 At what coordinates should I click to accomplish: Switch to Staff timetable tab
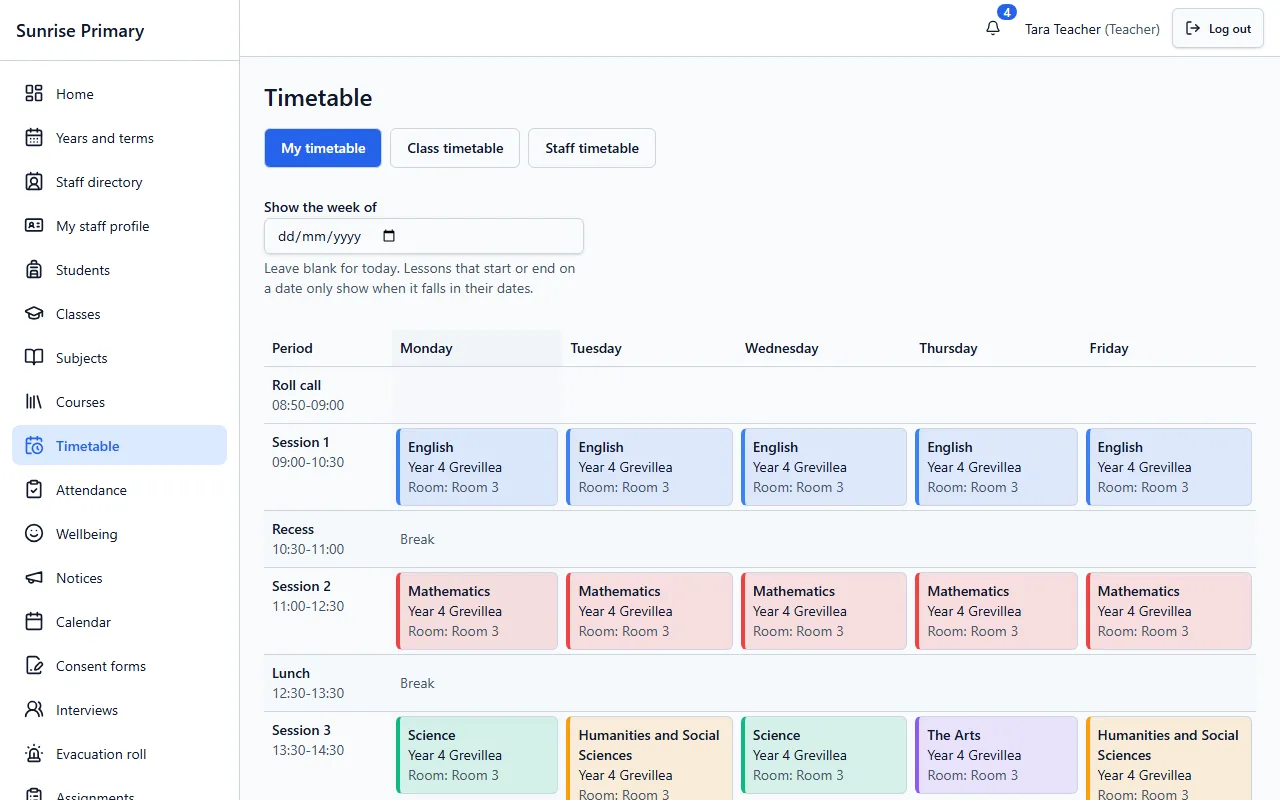[x=592, y=148]
